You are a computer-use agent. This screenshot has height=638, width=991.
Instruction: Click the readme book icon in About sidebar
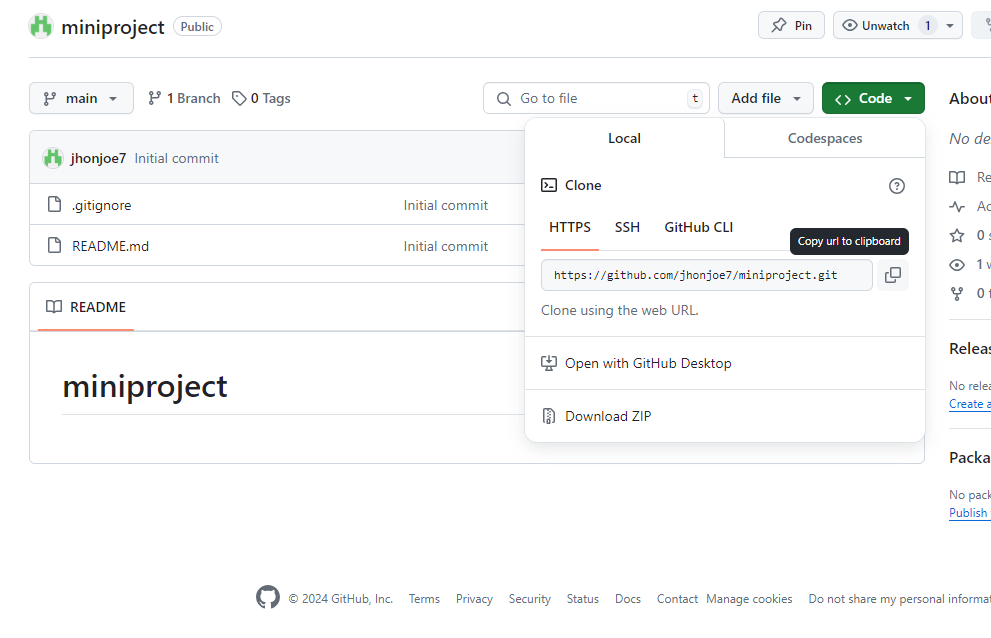[957, 177]
